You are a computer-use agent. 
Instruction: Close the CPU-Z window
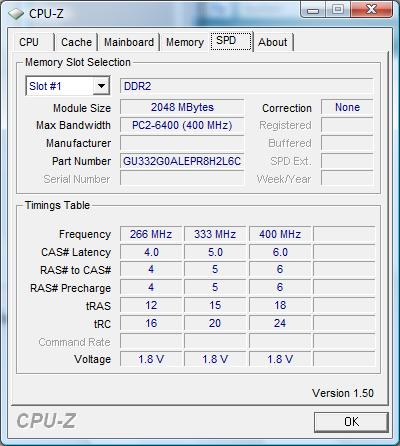tap(371, 9)
